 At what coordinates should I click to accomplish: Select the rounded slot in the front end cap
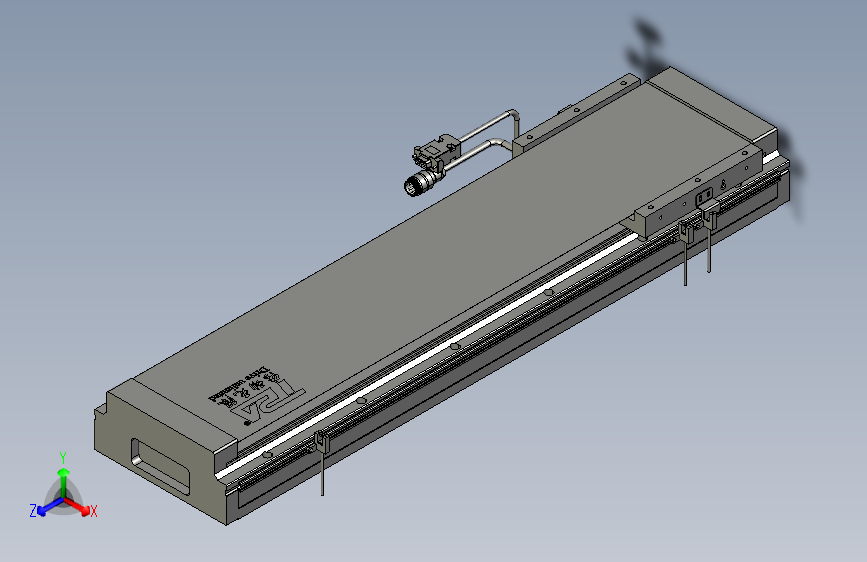tap(160, 466)
